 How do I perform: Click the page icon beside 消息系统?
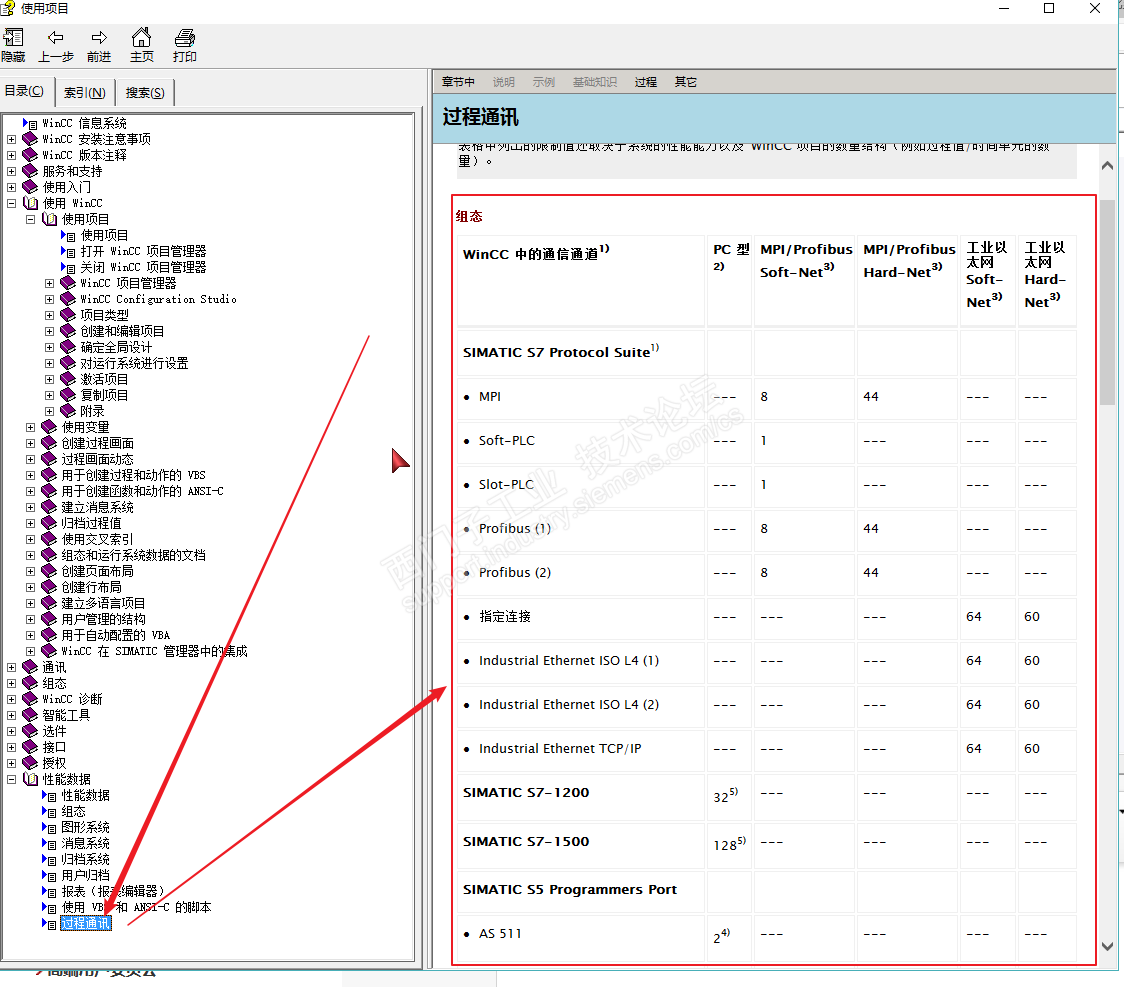pyautogui.click(x=49, y=844)
